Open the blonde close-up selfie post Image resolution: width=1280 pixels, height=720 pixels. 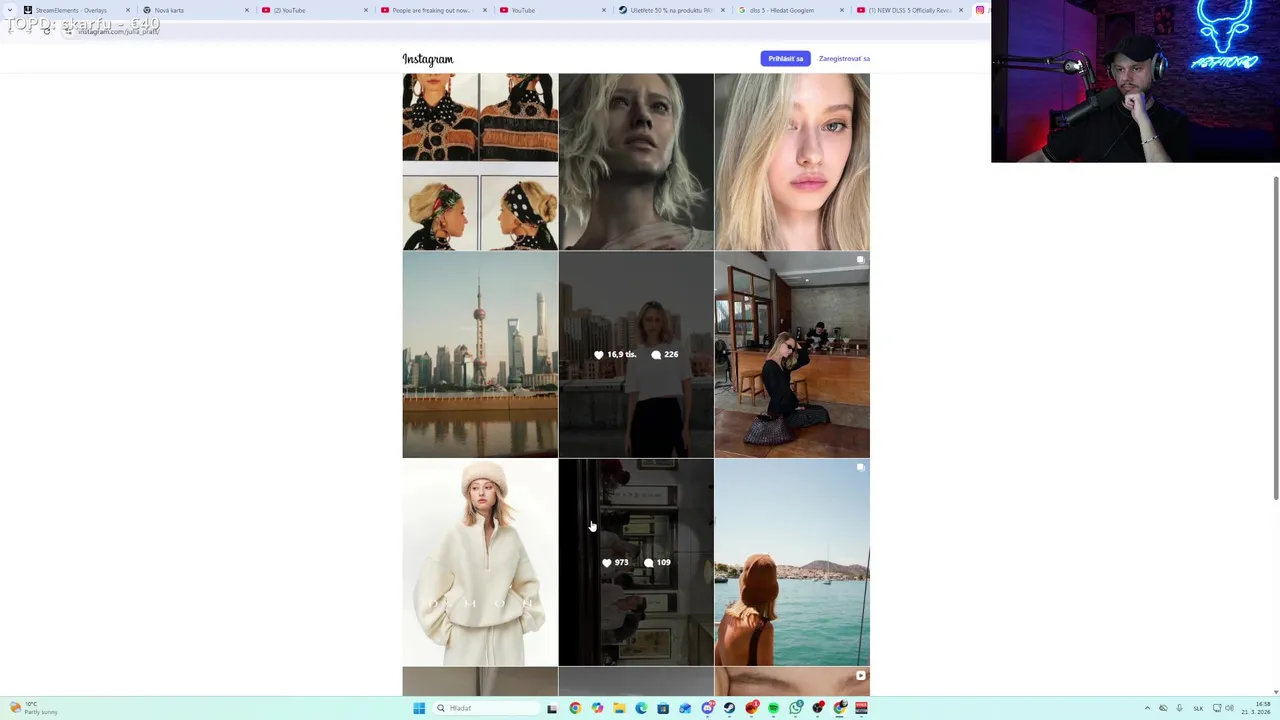[792, 161]
